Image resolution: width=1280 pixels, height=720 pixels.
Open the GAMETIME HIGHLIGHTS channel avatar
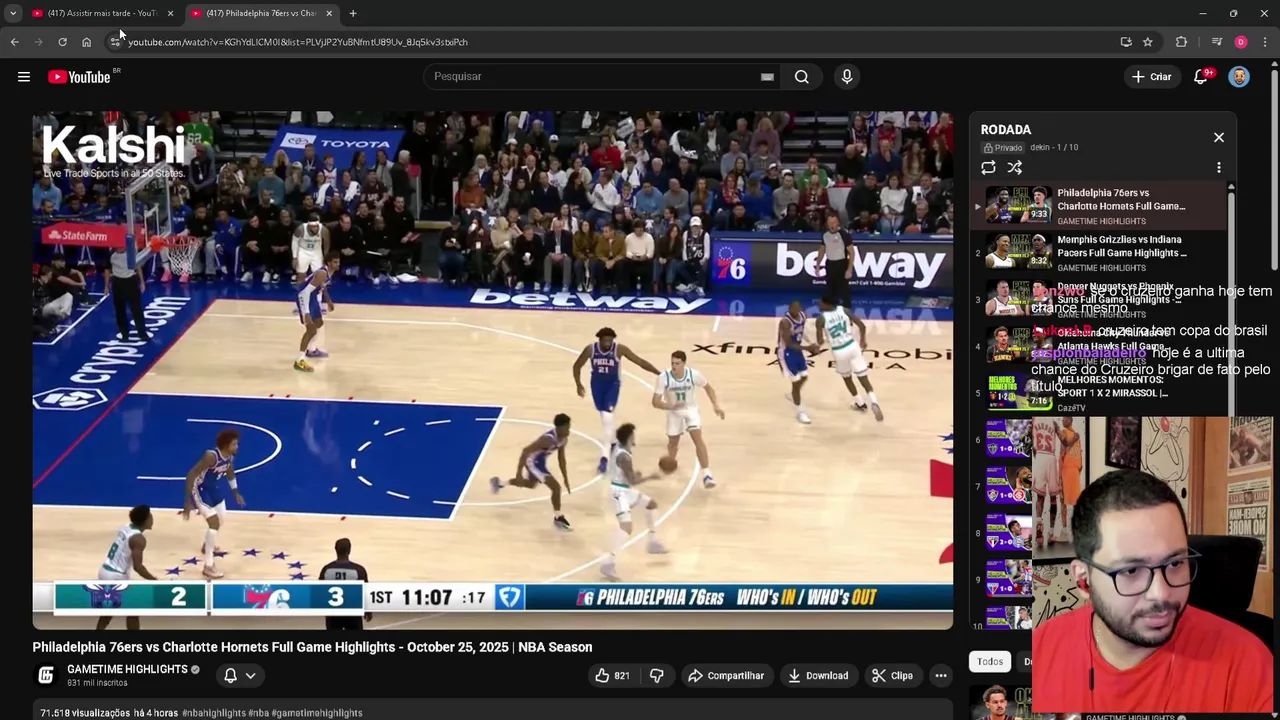(x=46, y=676)
